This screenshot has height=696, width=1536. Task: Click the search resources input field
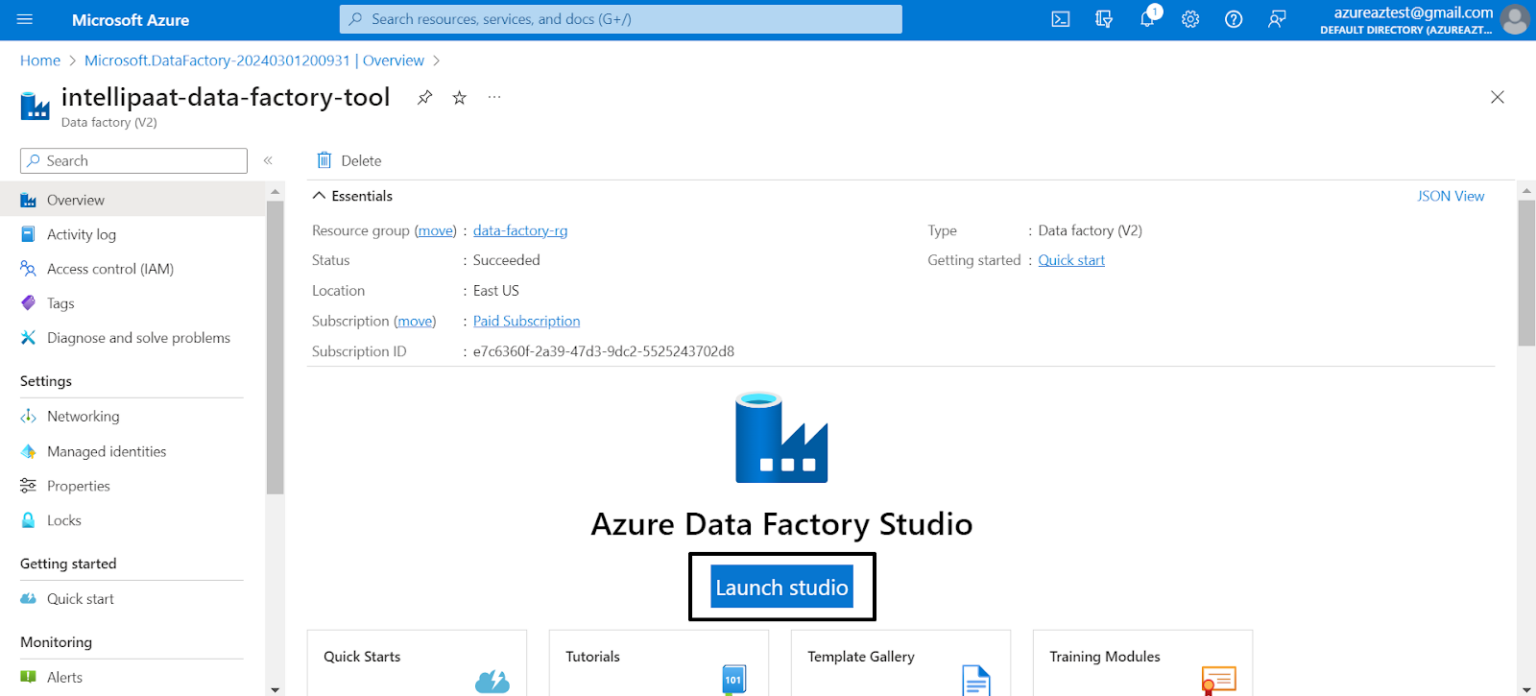[x=620, y=18]
